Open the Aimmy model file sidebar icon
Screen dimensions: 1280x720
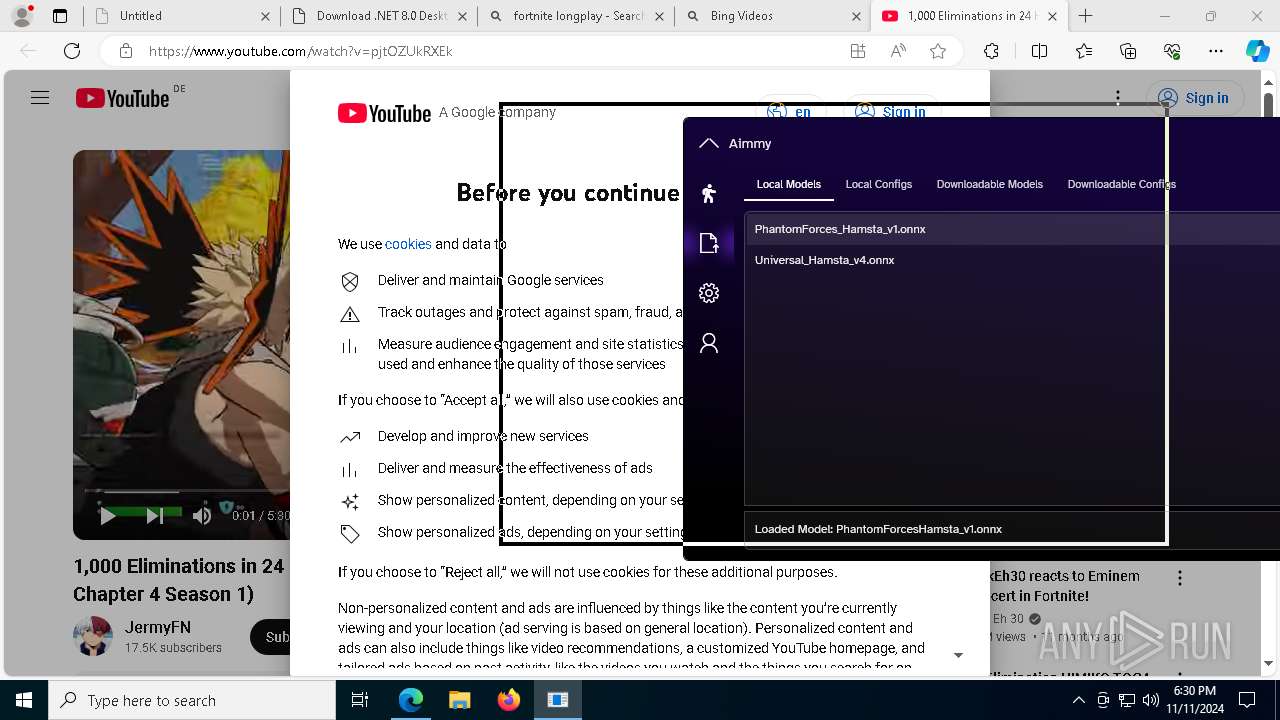[x=709, y=243]
